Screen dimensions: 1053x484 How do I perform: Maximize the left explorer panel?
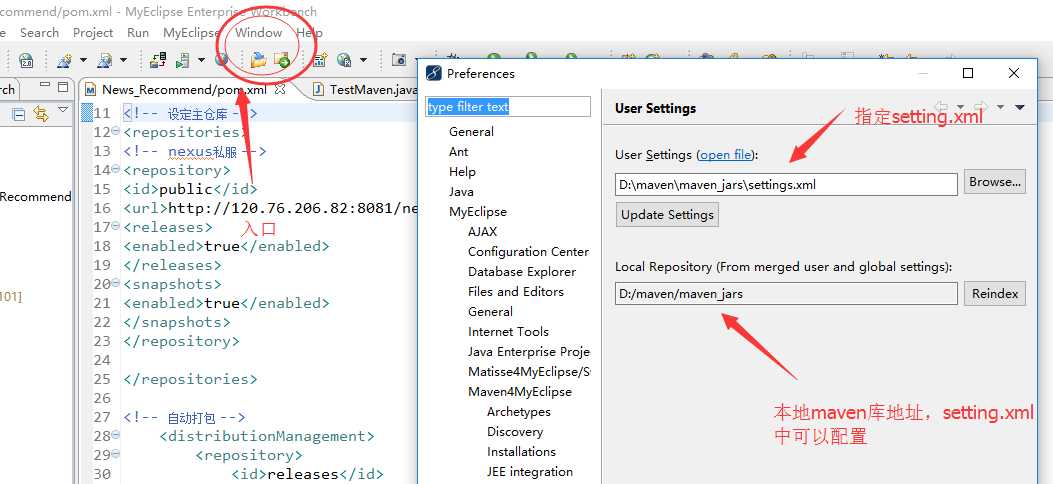pyautogui.click(x=63, y=87)
